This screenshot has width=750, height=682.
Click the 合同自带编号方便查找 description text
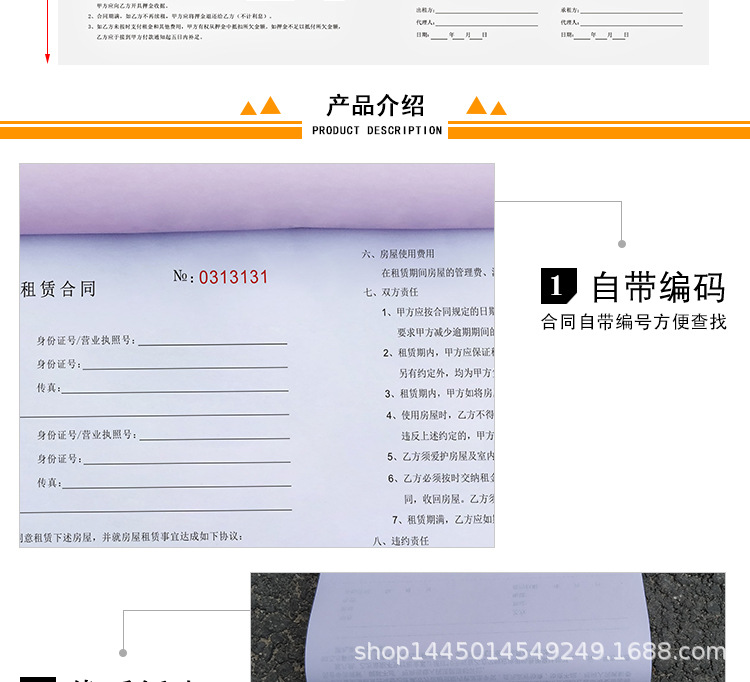(634, 322)
